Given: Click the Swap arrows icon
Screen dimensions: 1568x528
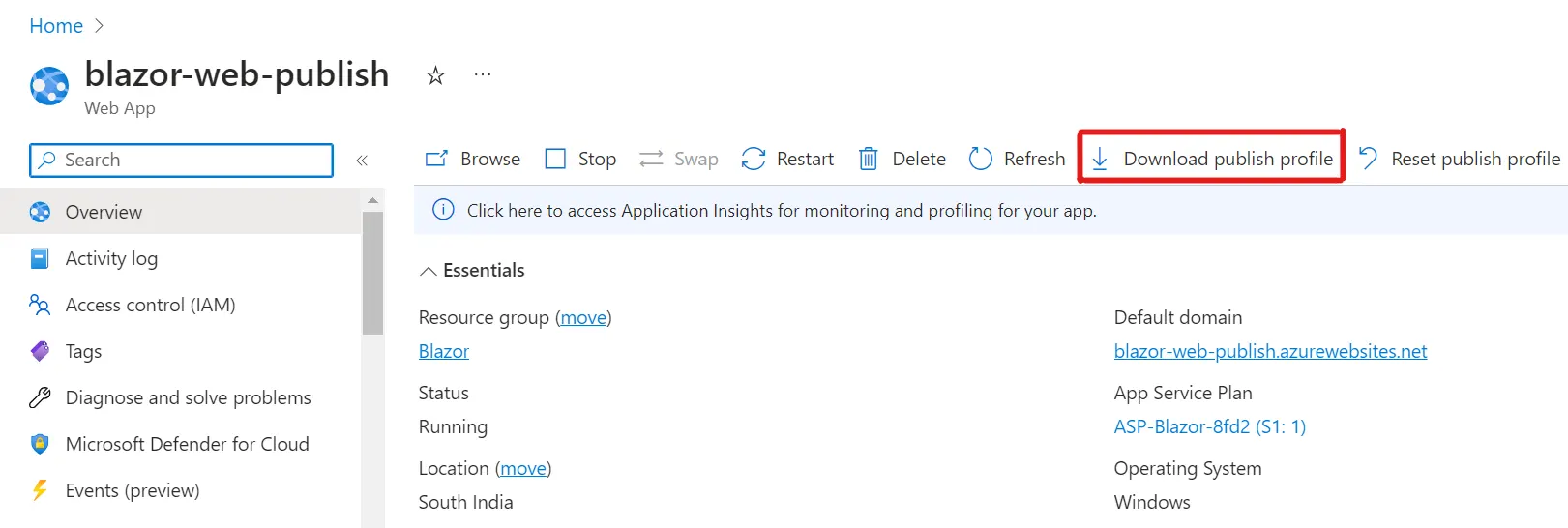Looking at the screenshot, I should (x=651, y=159).
